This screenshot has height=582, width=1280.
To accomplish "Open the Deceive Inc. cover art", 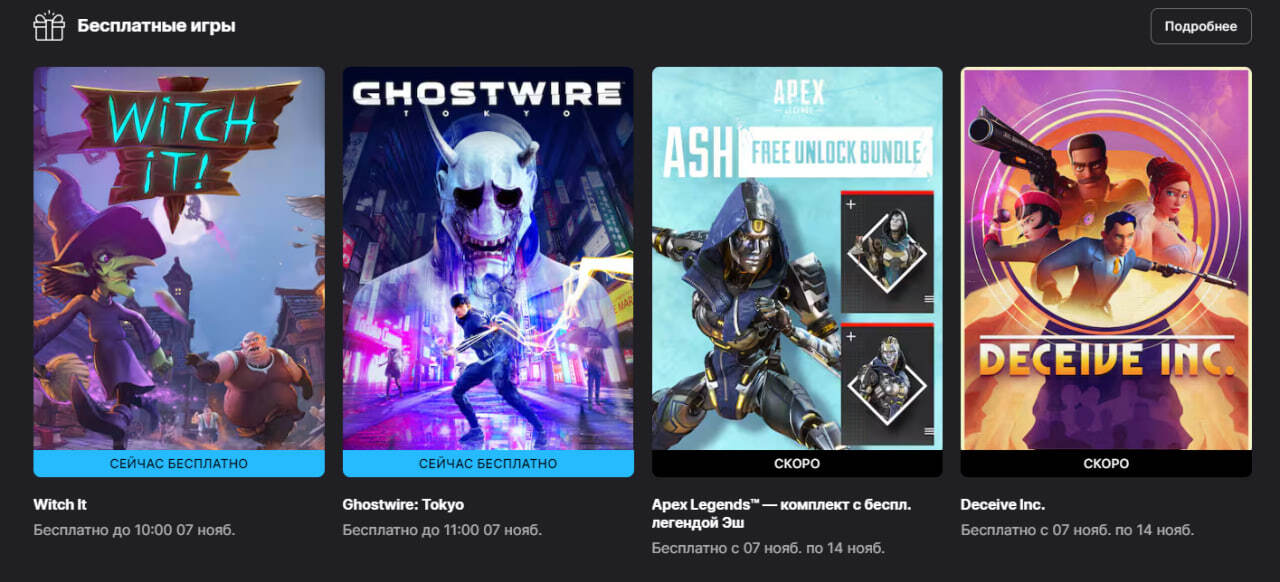I will [1106, 258].
